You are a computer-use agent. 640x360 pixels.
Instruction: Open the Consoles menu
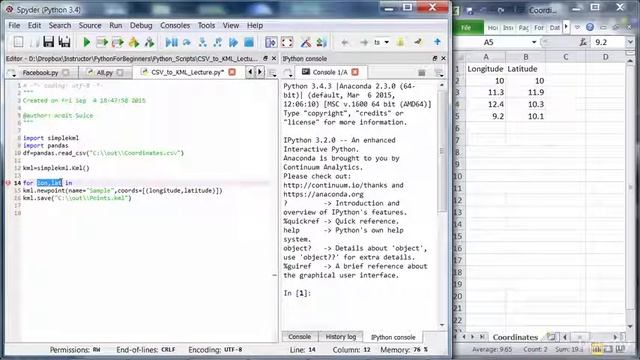pos(175,25)
